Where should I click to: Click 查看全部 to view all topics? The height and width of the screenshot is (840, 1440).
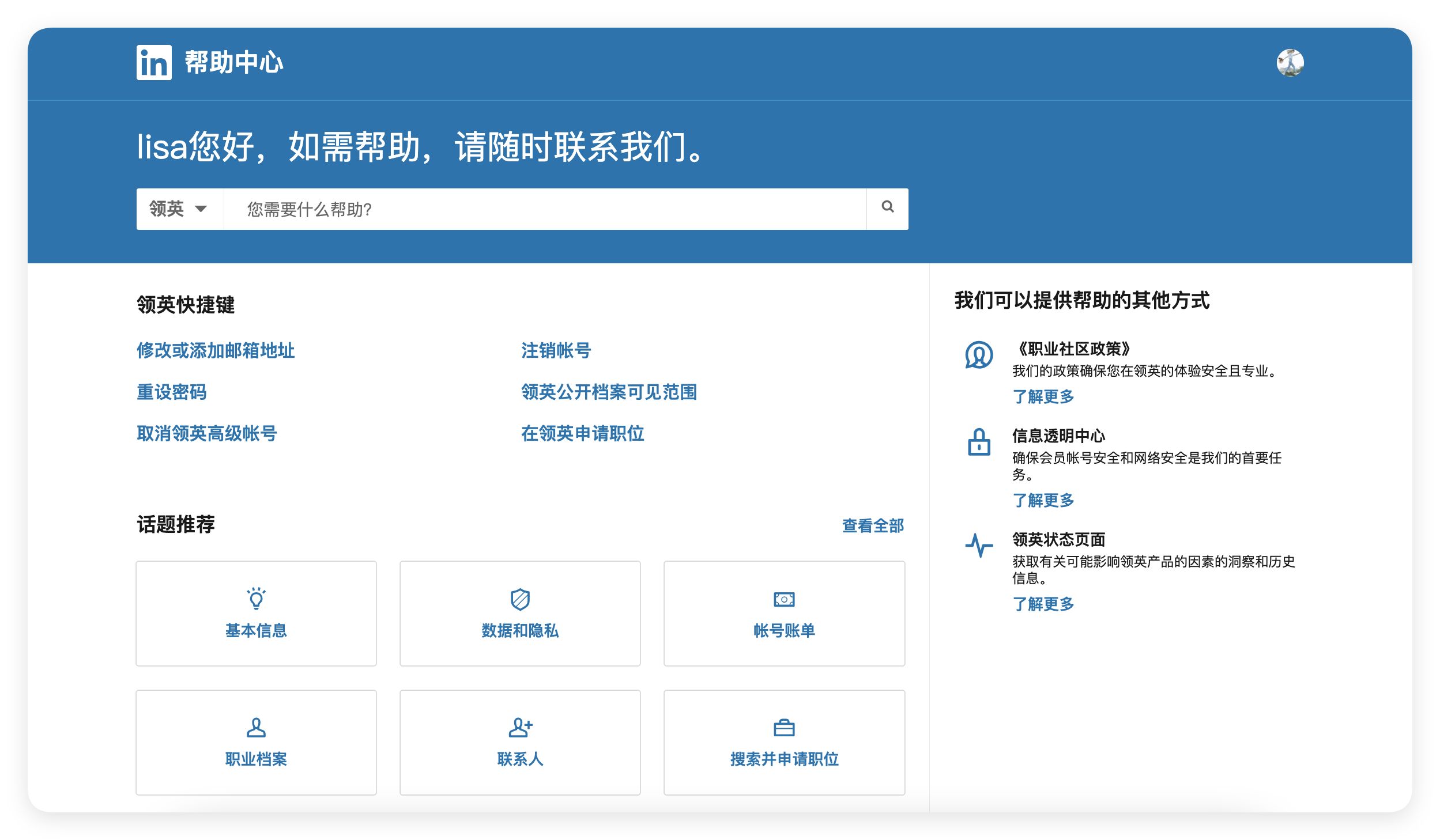873,525
